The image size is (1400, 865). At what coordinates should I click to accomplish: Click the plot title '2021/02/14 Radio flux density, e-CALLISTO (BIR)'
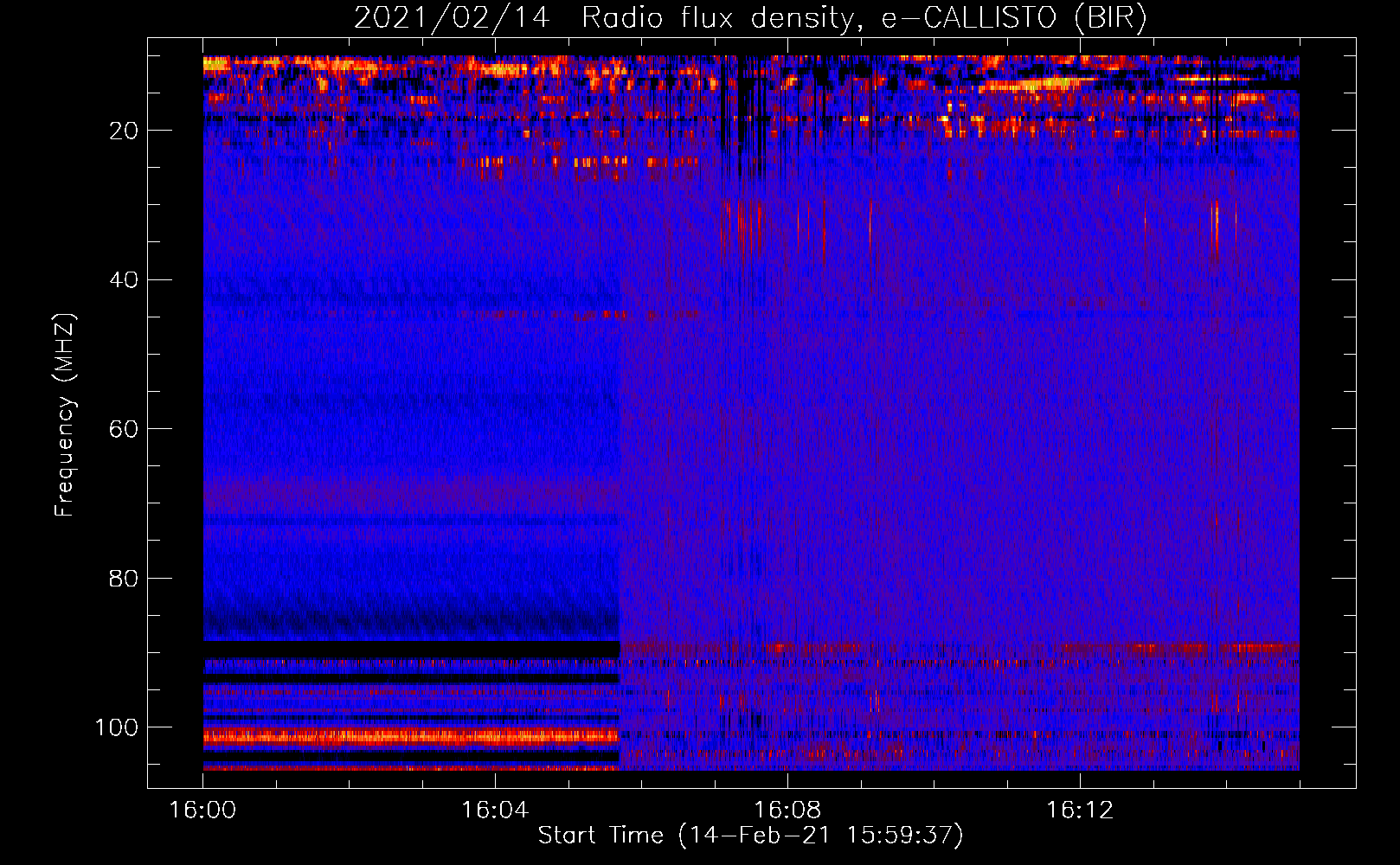[x=750, y=17]
